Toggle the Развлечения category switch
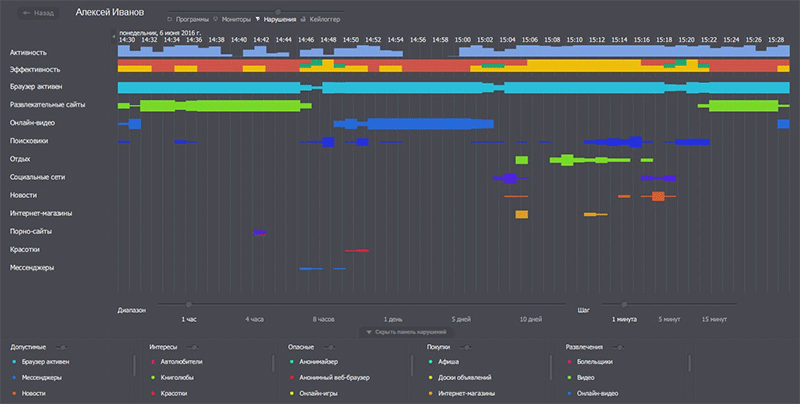 pyautogui.click(x=618, y=347)
